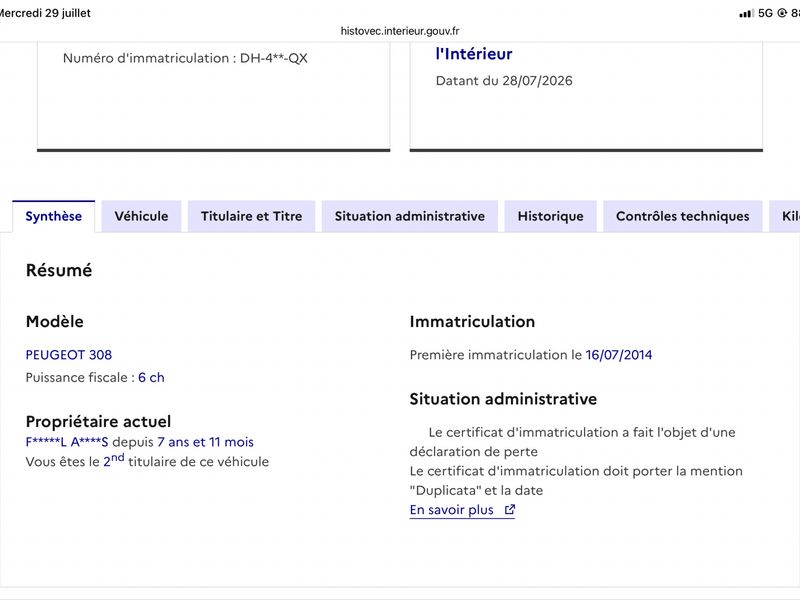Click the Modèle heading
This screenshot has height=600, width=800.
(55, 321)
